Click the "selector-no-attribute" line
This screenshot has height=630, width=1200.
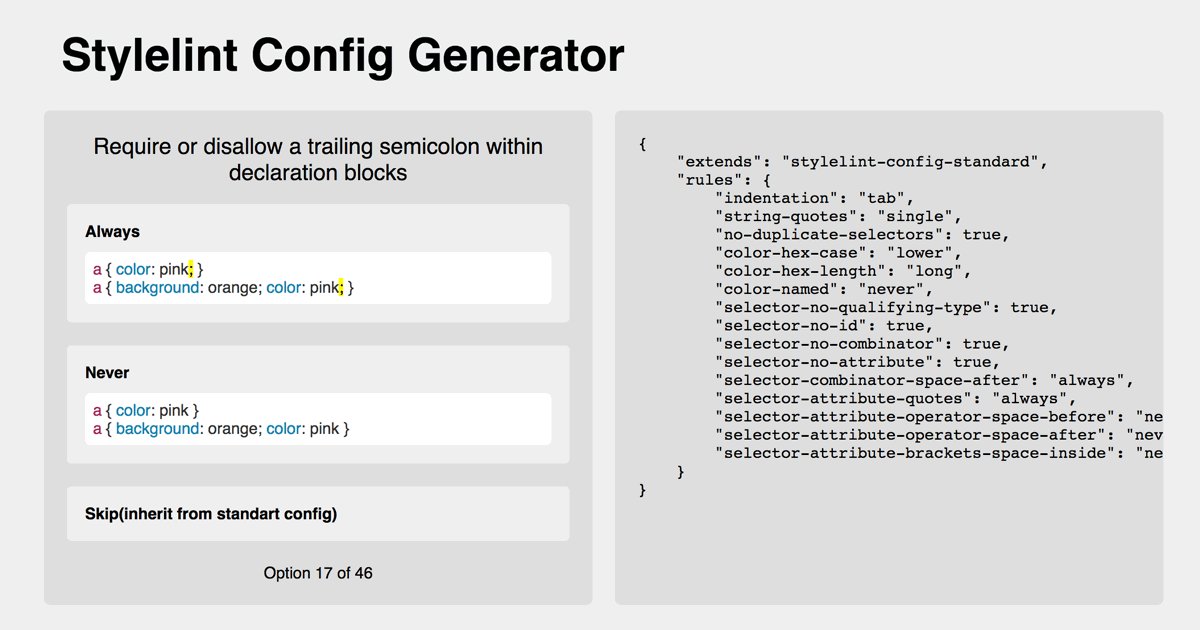point(857,362)
